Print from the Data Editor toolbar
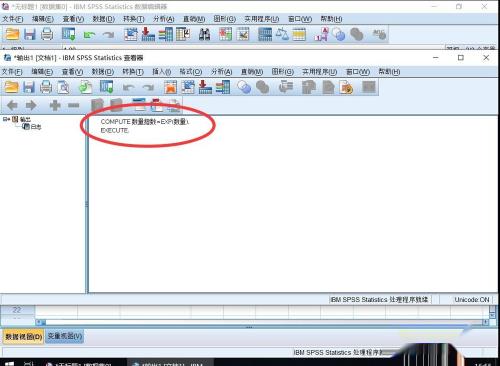Viewport: 500px width, 366px height. click(x=47, y=34)
